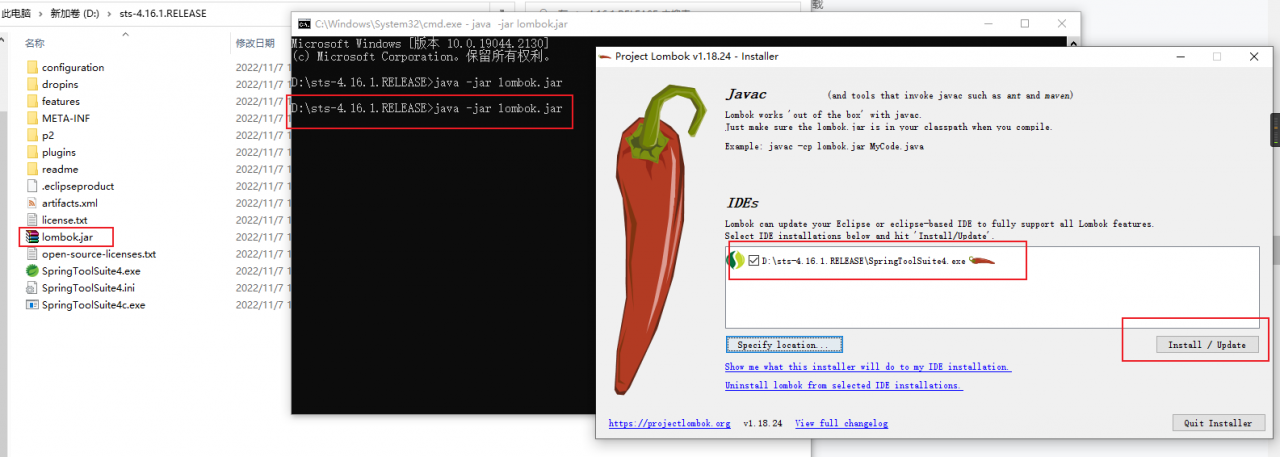Click the Lombok pepper icon in installer title
1280x457 pixels.
(x=604, y=56)
